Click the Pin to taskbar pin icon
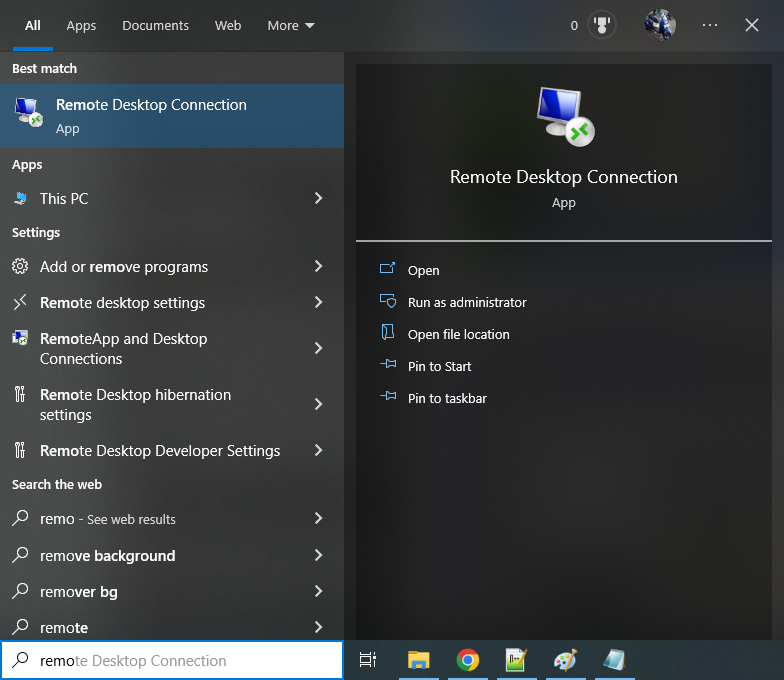This screenshot has height=680, width=784. pos(388,396)
